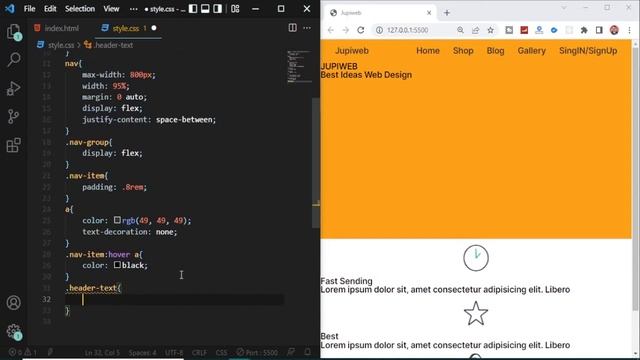Click the editor vertical scrollbar

(316, 163)
